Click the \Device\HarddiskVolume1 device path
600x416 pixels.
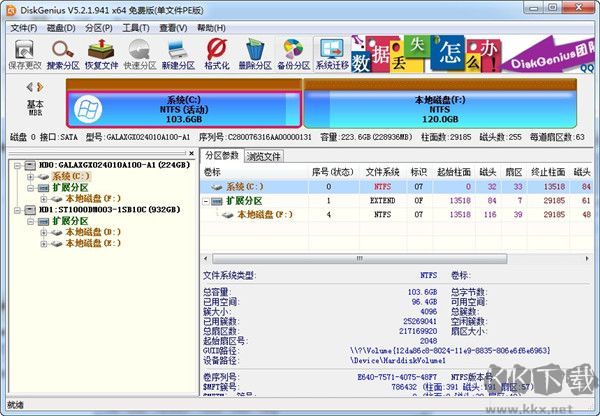pyautogui.click(x=398, y=361)
